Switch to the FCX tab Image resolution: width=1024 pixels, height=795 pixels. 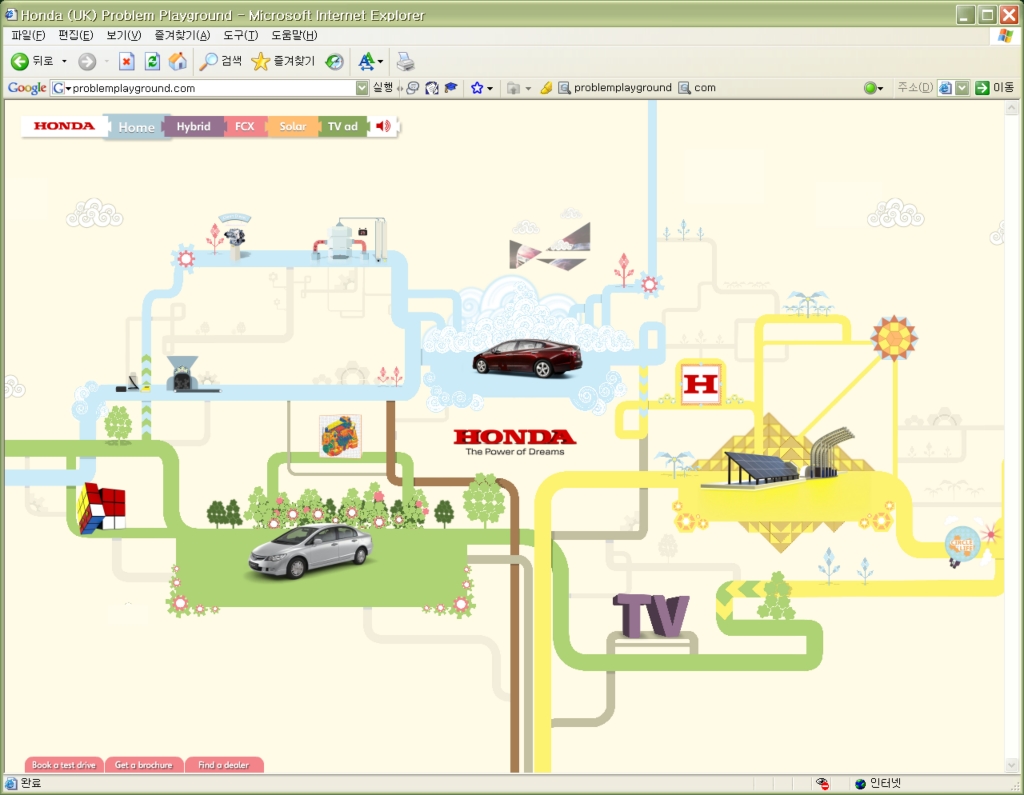click(x=245, y=126)
